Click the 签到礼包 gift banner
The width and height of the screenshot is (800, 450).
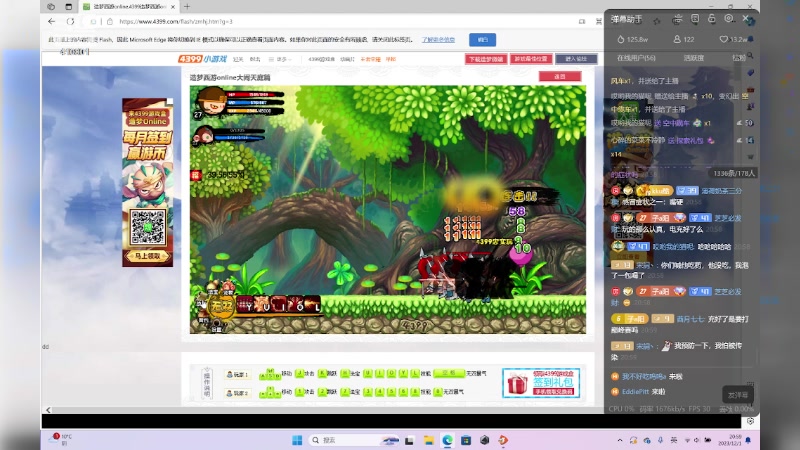click(x=541, y=383)
